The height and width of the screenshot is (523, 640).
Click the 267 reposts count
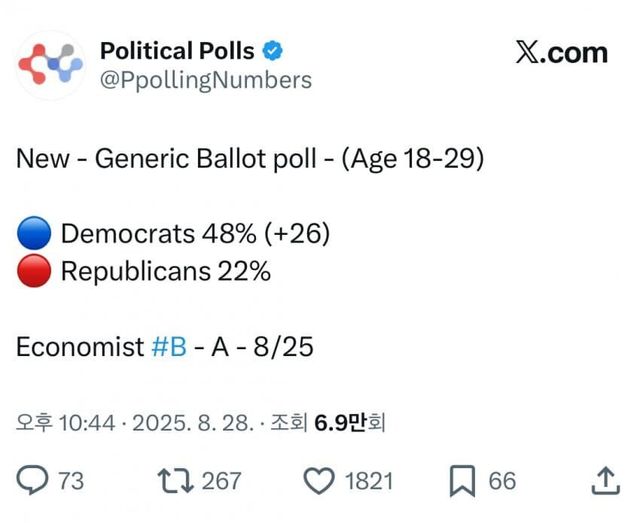click(x=221, y=481)
